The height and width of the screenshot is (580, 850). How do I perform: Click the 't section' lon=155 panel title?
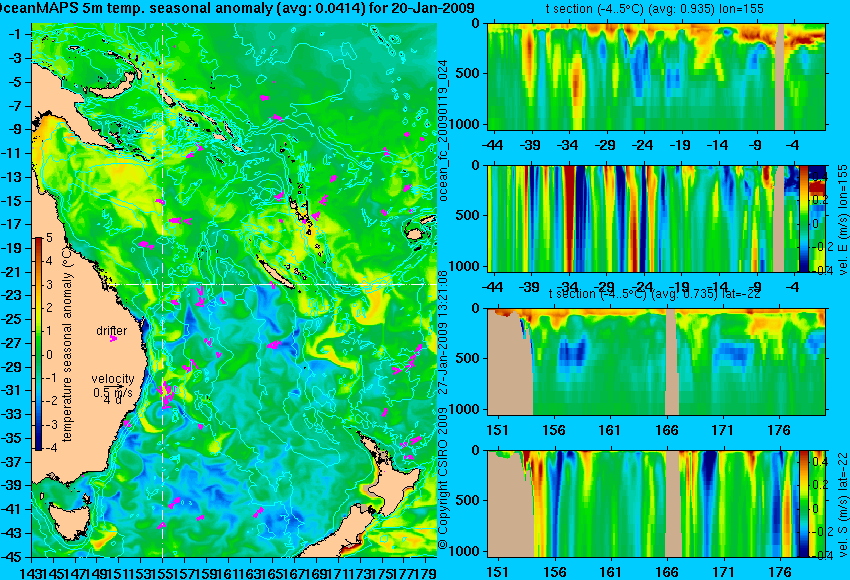click(x=655, y=9)
